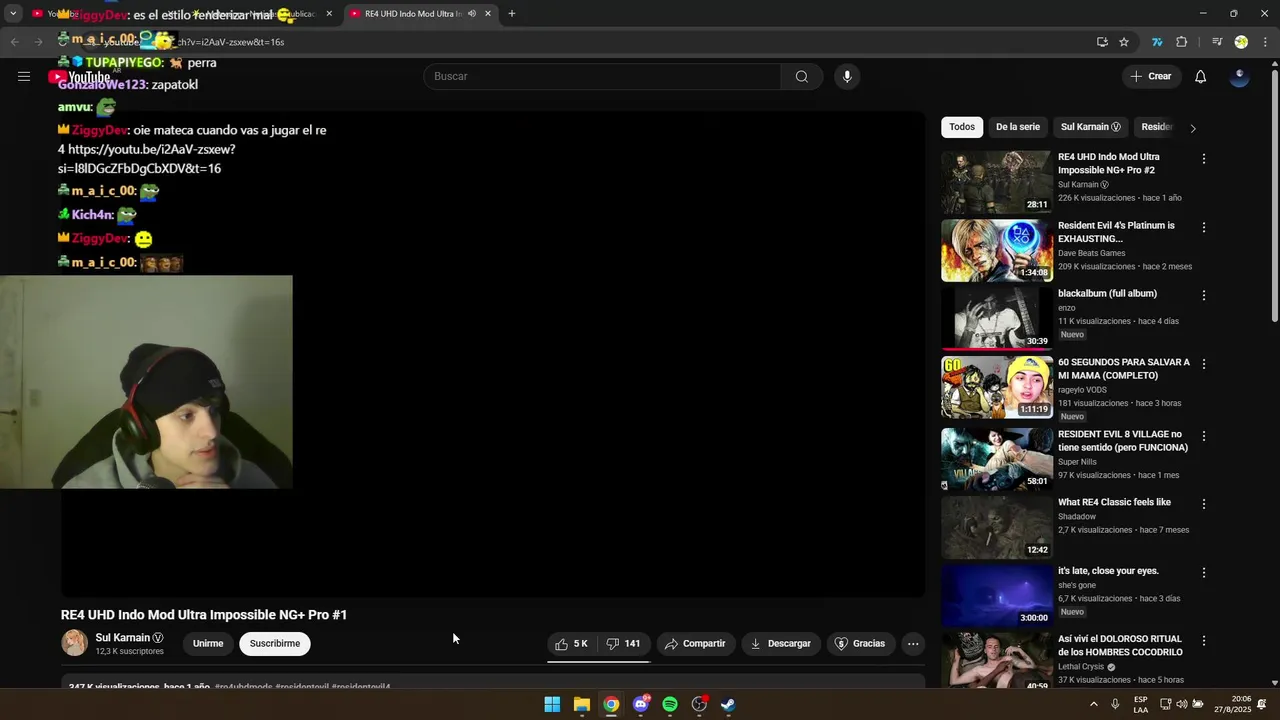Open the Windows Start menu
Screen dimensions: 1280x720
pos(552,705)
